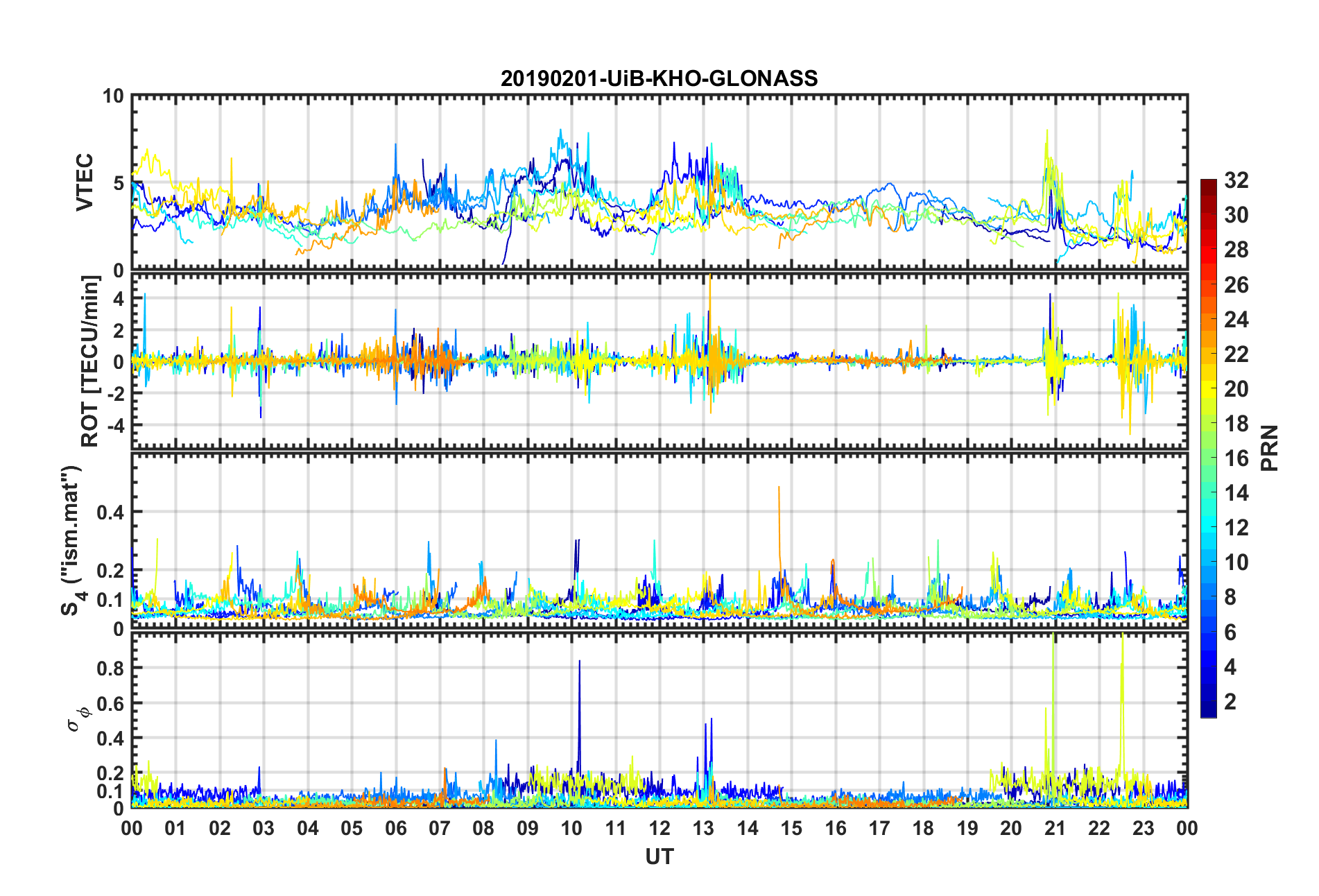Click colorbar tick label 26

1236,284
